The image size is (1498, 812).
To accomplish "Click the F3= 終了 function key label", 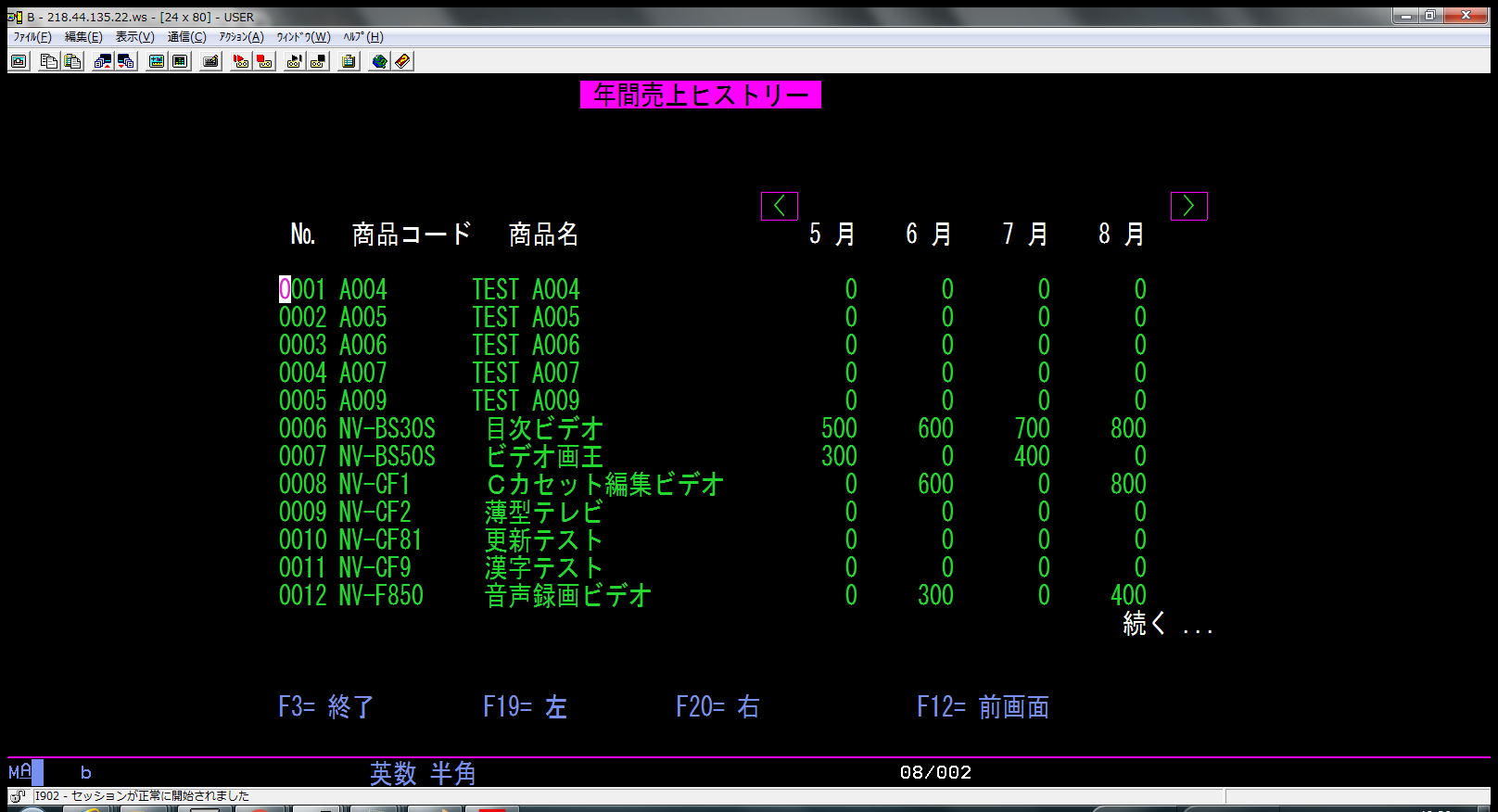I will point(325,707).
